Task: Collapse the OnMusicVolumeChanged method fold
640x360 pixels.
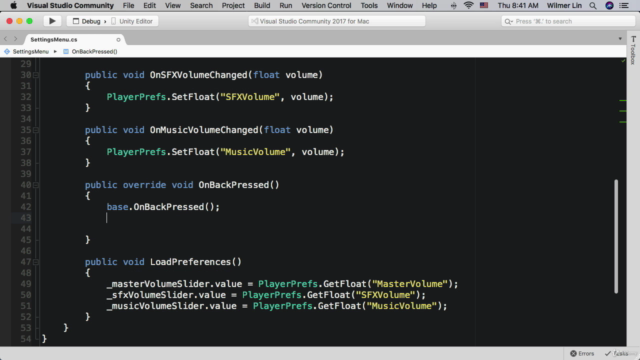Action: [x=36, y=130]
